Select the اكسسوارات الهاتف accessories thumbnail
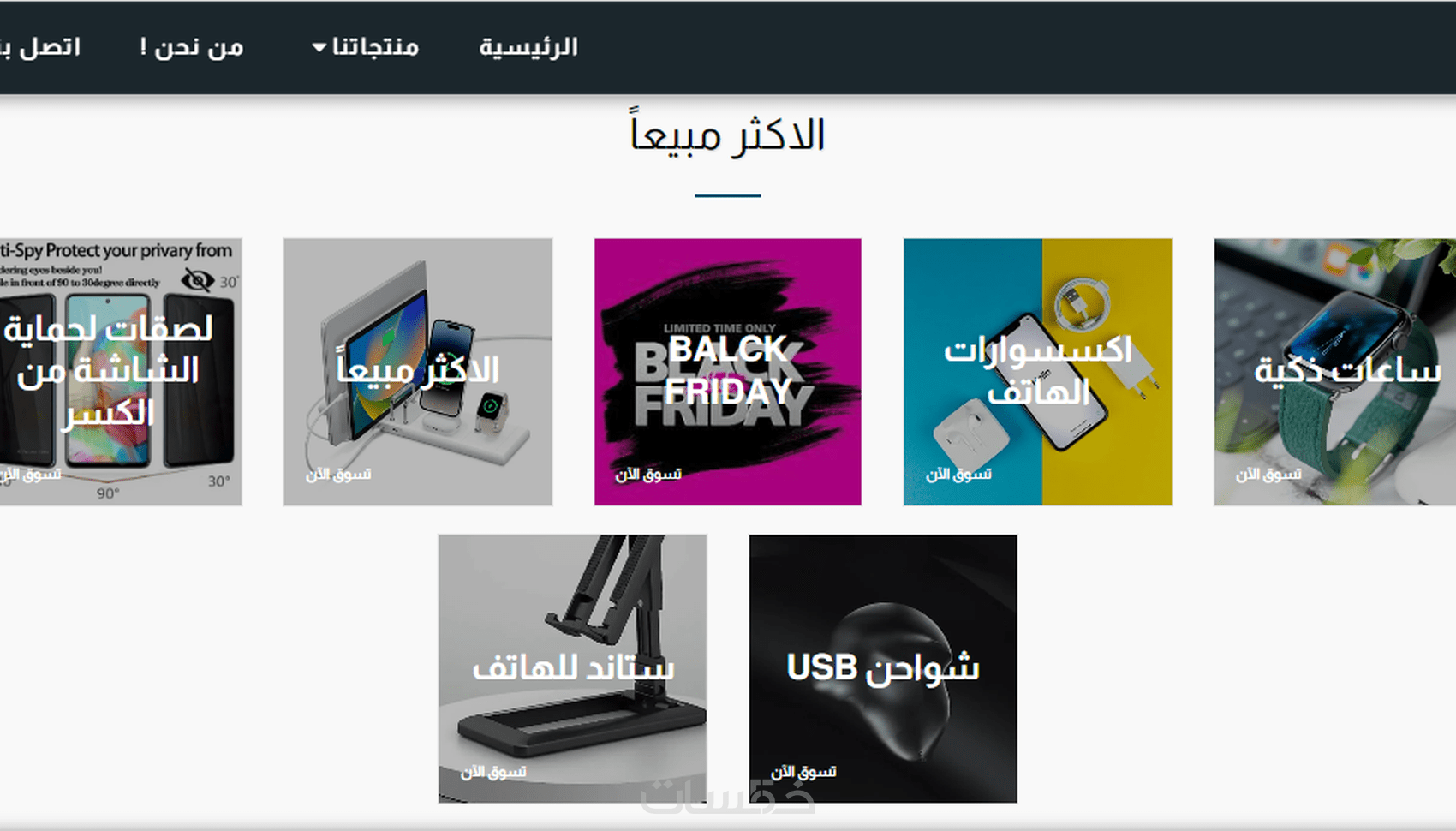This screenshot has height=831, width=1456. click(1037, 372)
